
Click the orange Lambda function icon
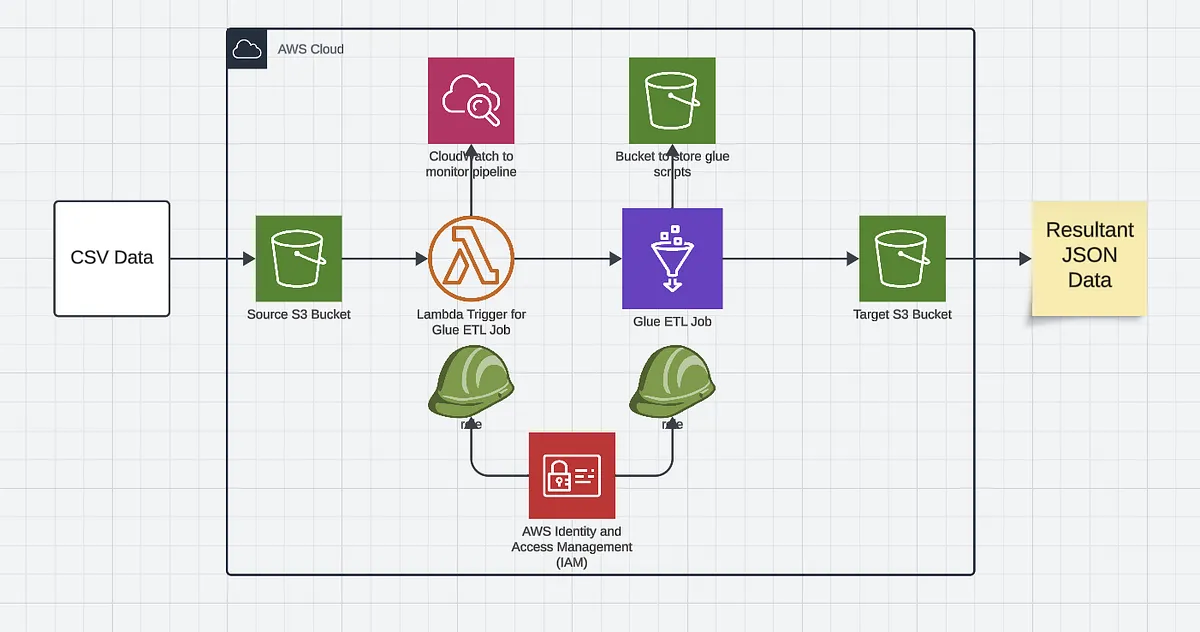[471, 258]
